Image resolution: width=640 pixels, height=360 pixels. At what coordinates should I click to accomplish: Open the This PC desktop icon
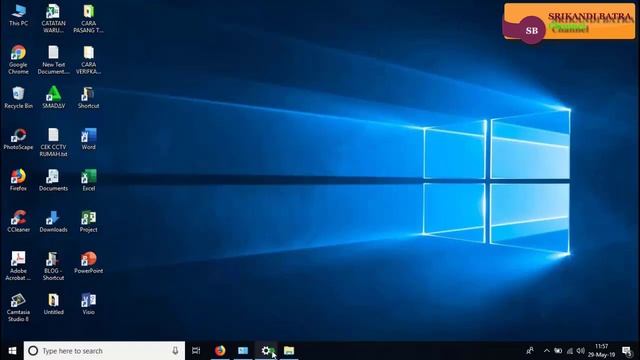tap(18, 15)
